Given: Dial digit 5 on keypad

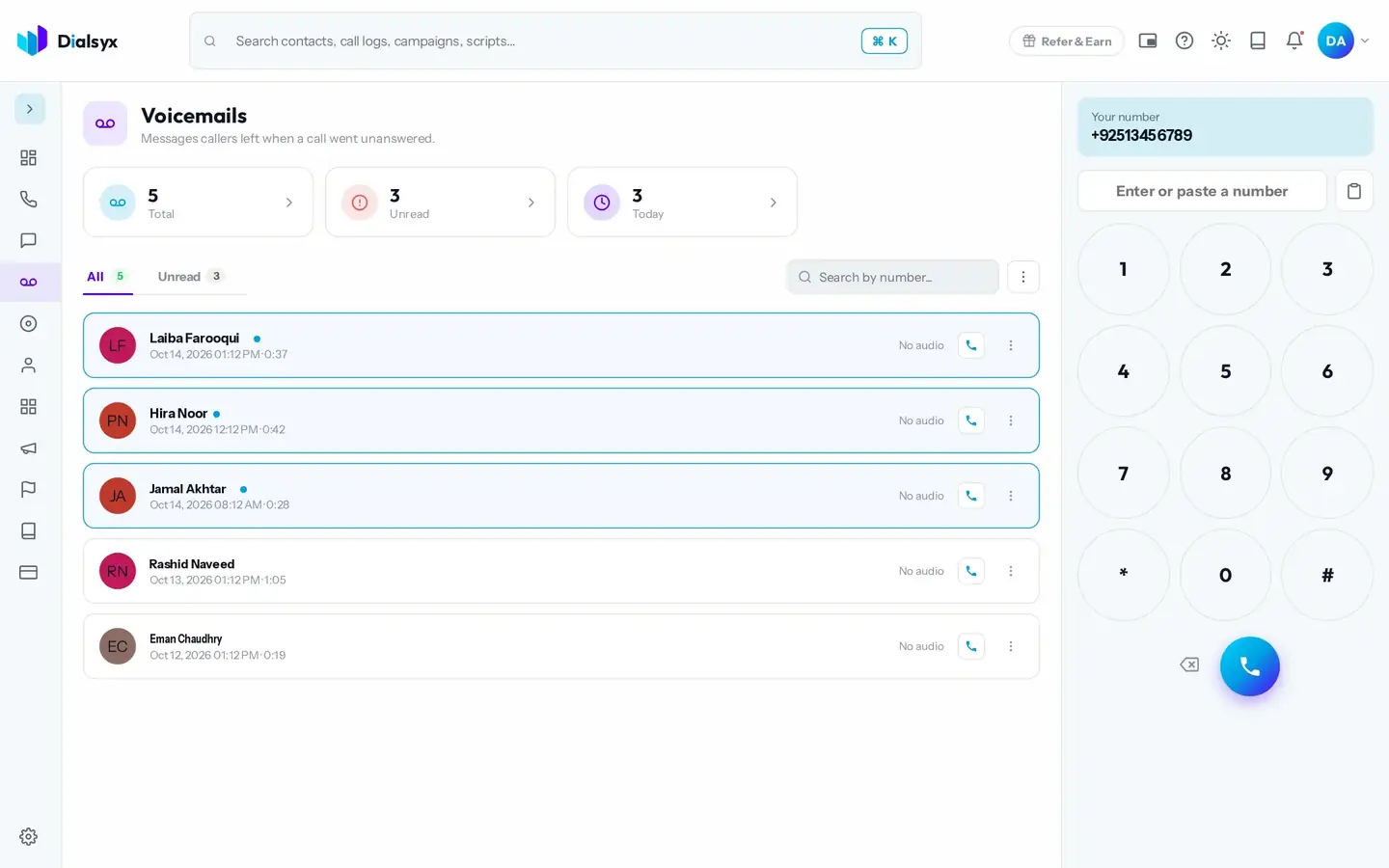Looking at the screenshot, I should coord(1225,371).
